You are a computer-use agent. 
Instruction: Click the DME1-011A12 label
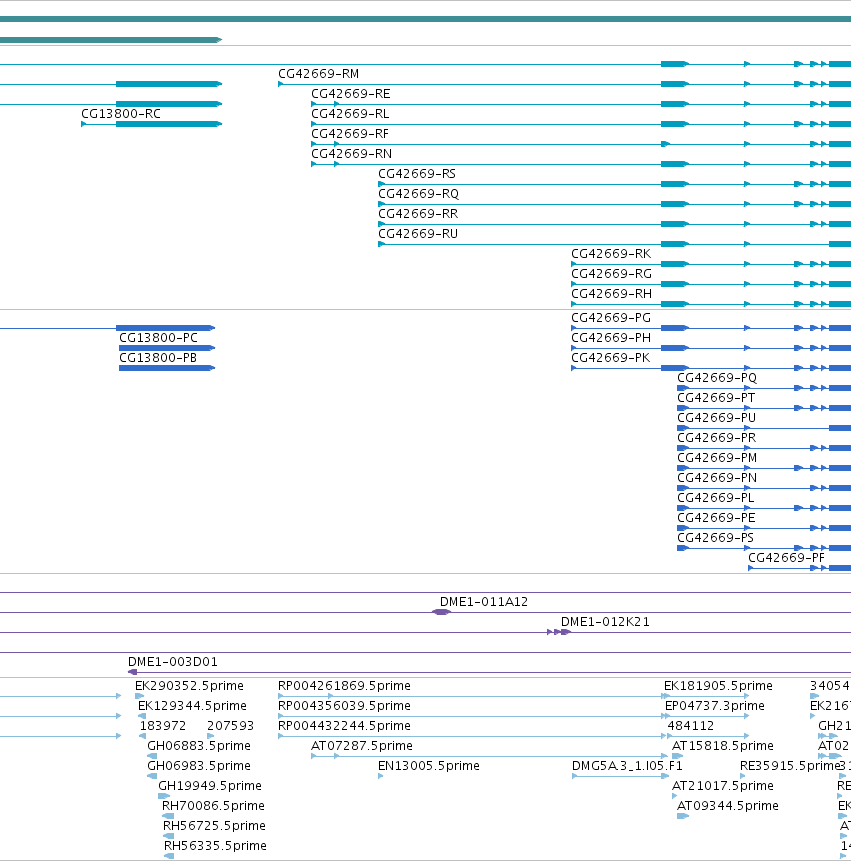tap(484, 602)
